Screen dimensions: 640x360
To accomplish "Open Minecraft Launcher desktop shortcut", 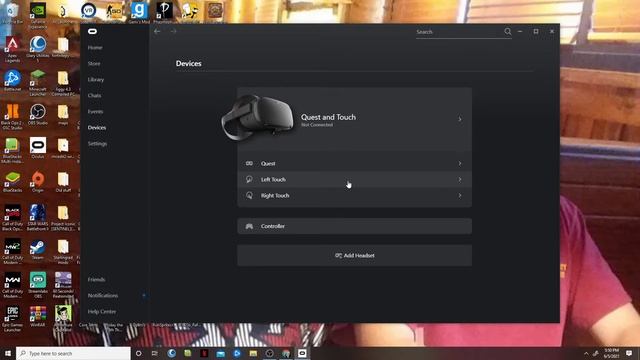I will click(x=38, y=83).
